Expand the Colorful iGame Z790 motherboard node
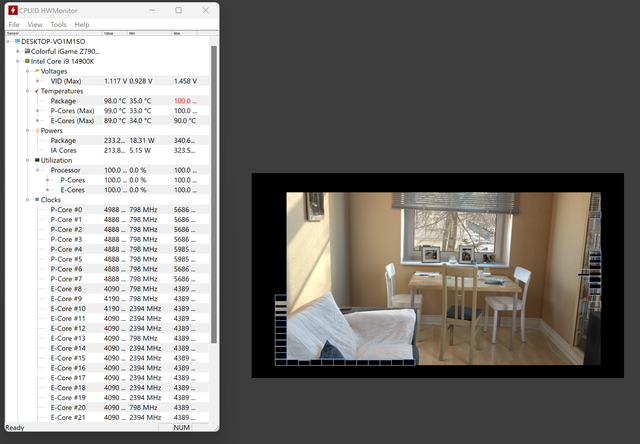 [17, 51]
